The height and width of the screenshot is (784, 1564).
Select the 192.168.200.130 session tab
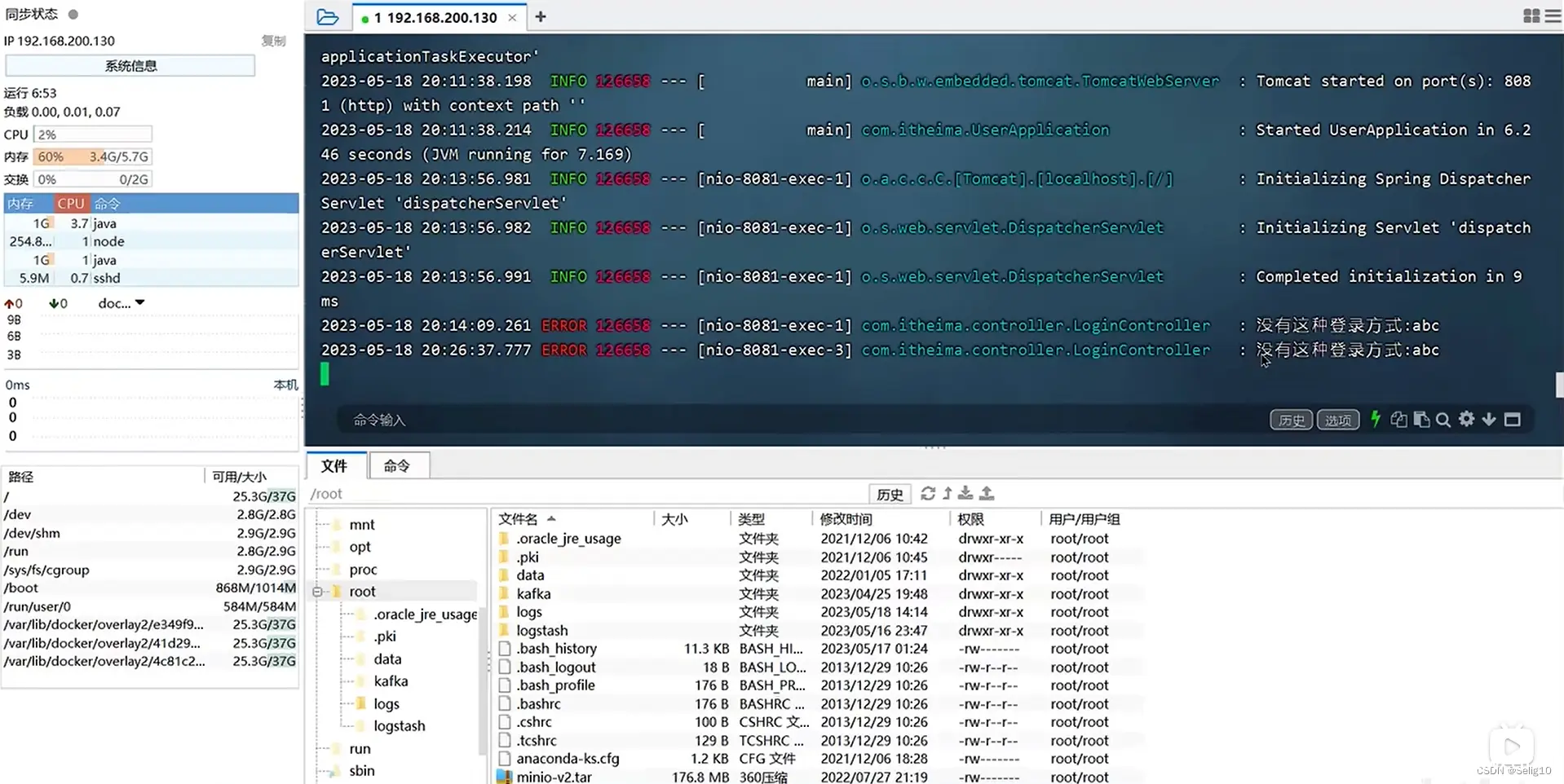[x=439, y=17]
